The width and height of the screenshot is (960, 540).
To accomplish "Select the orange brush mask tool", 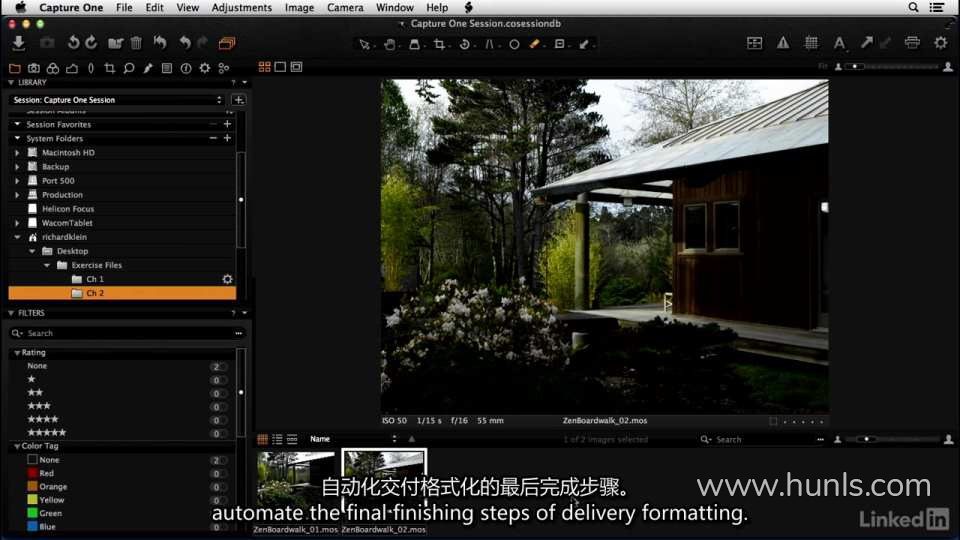I will [x=534, y=44].
